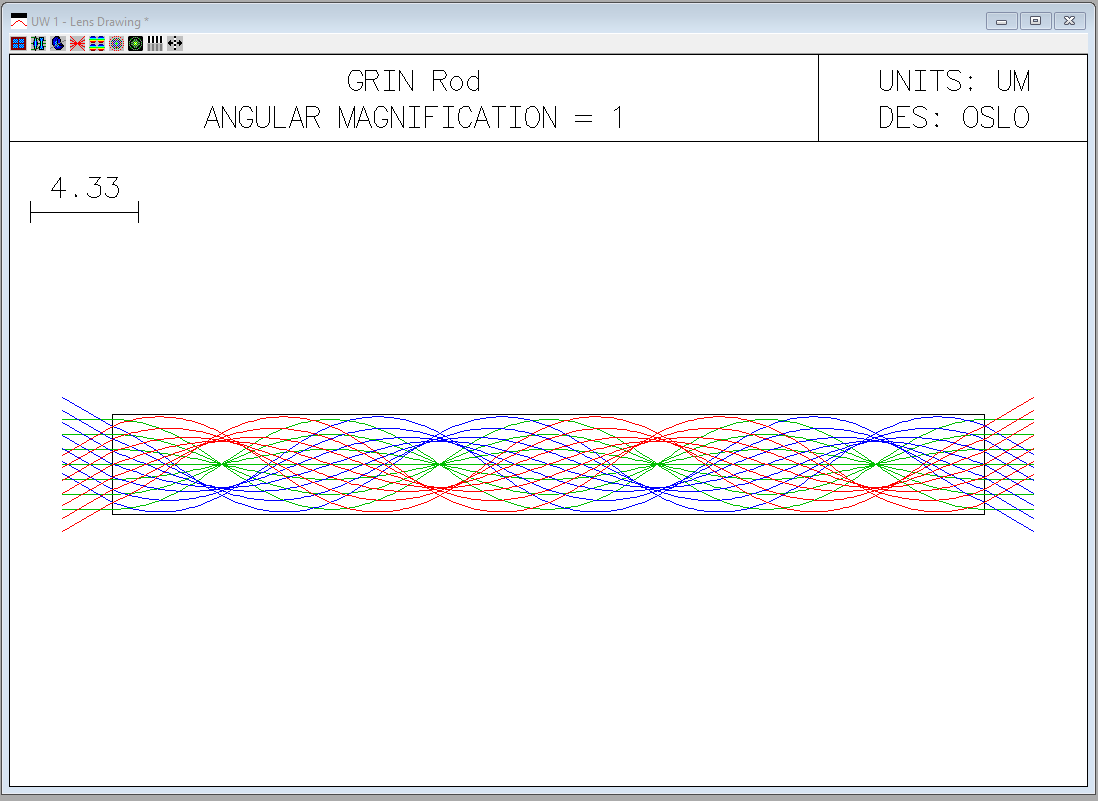Open the point spread function icon
Image resolution: width=1098 pixels, height=801 pixels.
[136, 43]
